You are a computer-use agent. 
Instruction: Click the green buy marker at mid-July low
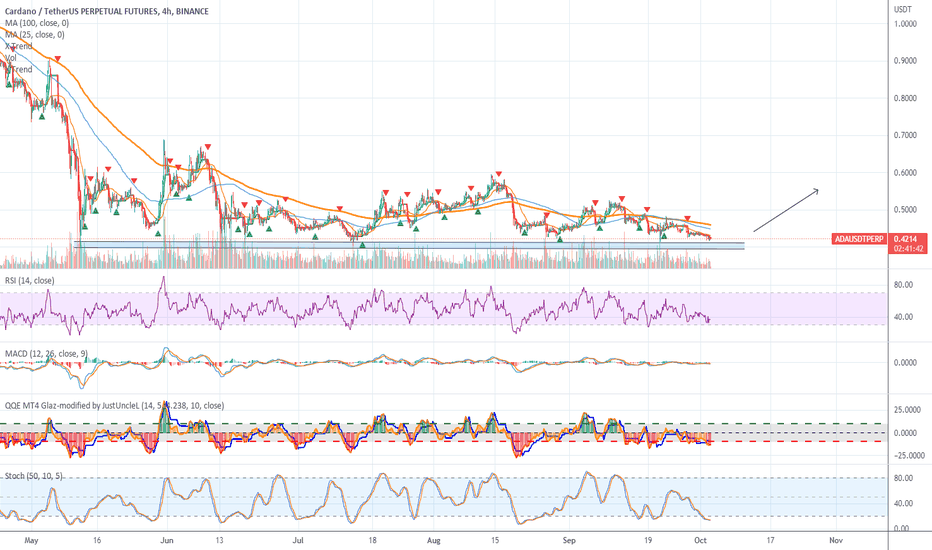tap(362, 244)
